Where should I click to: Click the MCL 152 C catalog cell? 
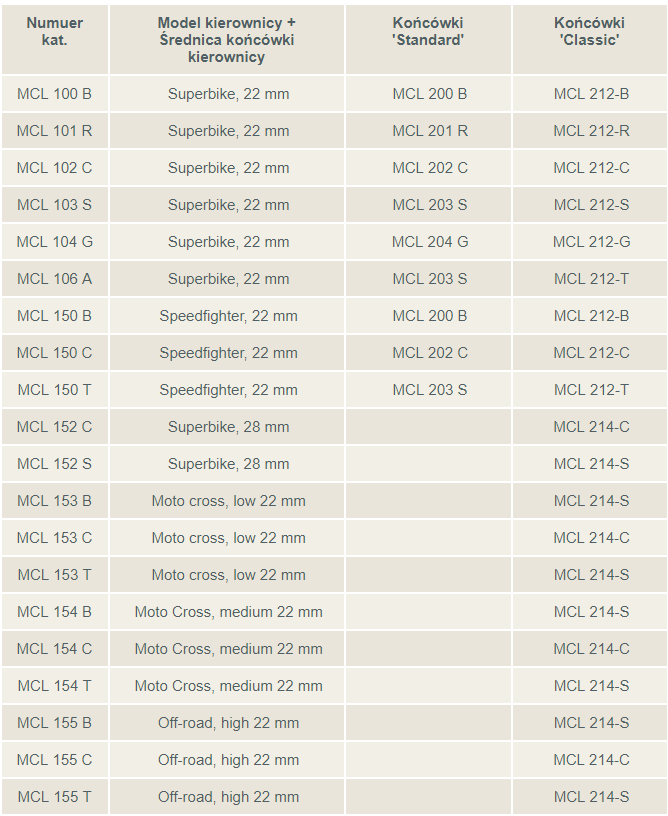pos(55,427)
